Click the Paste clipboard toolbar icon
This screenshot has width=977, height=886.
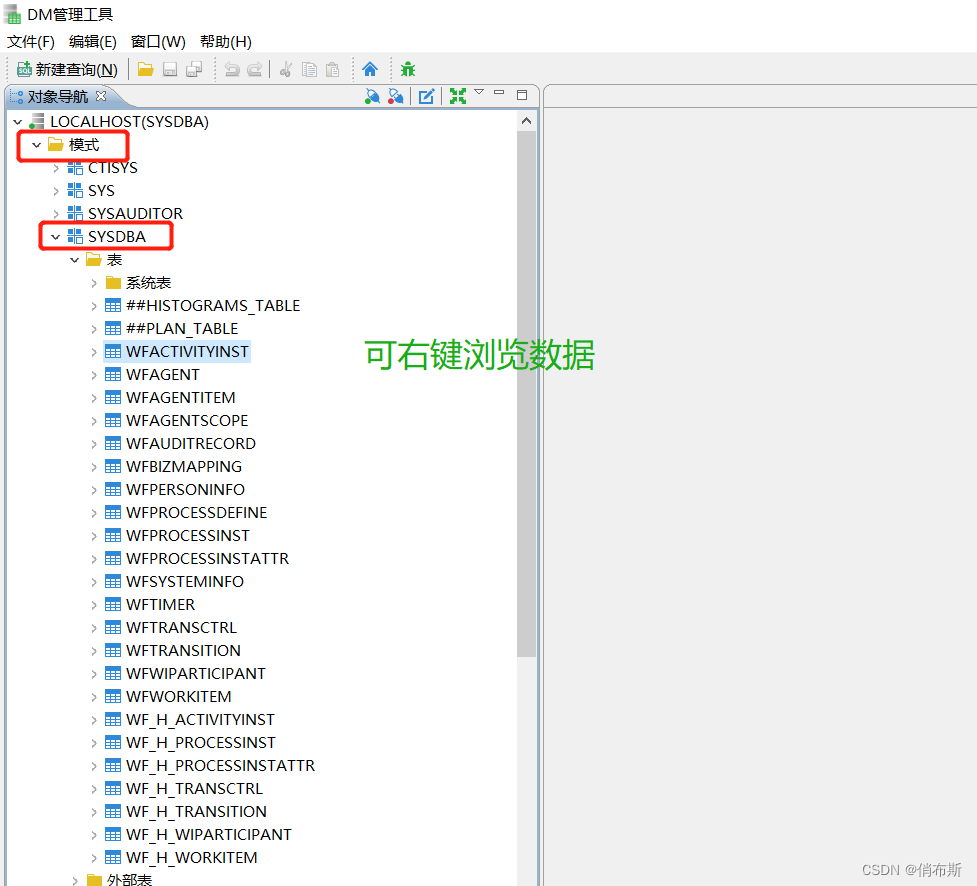[333, 69]
